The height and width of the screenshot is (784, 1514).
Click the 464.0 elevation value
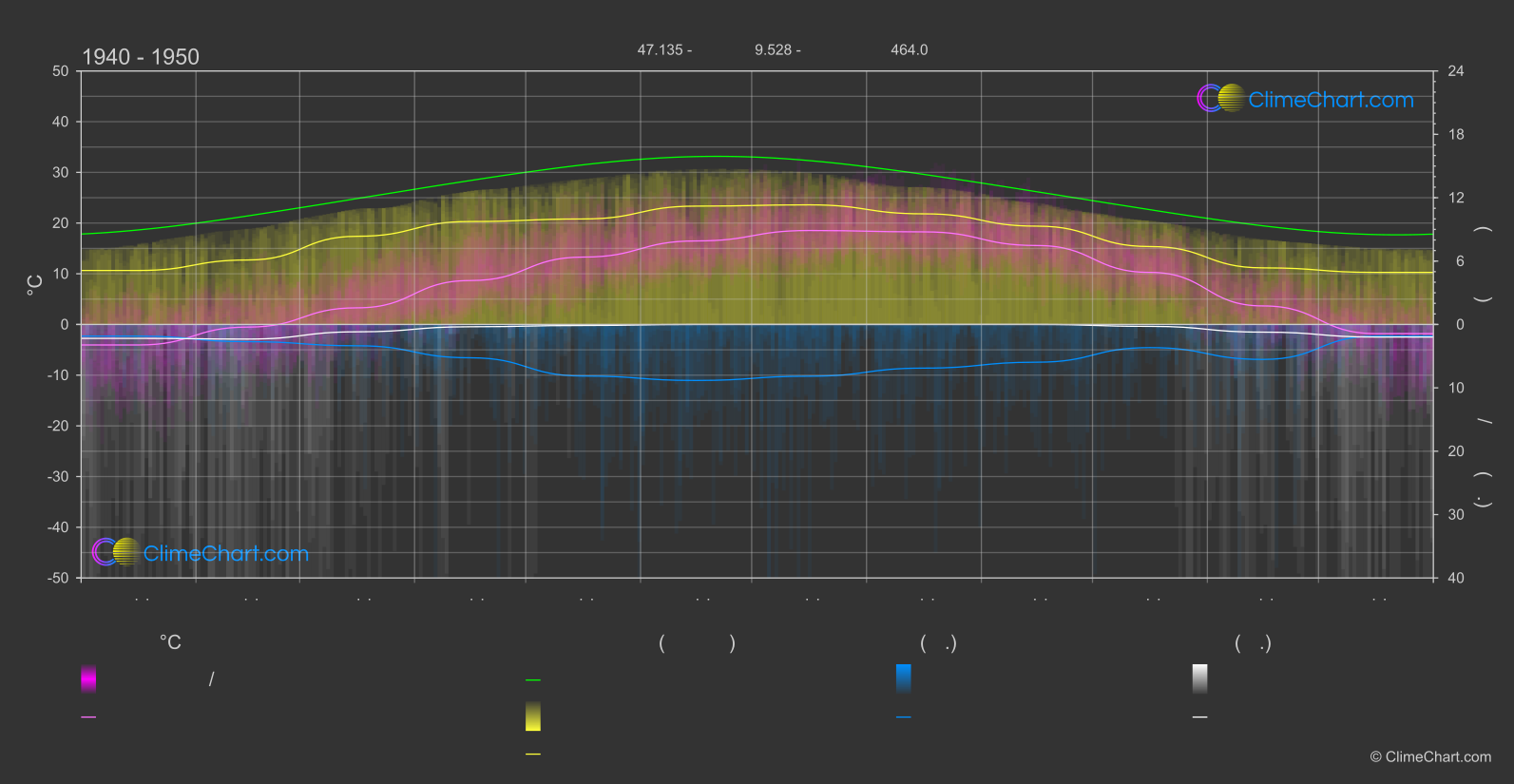(910, 49)
